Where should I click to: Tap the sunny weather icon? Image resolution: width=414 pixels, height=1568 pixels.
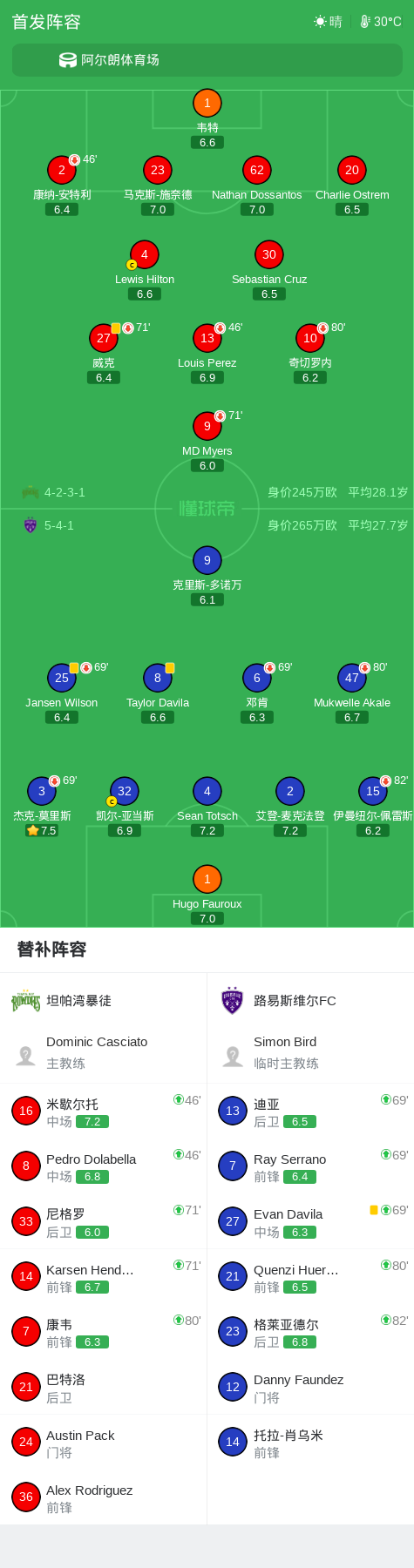pyautogui.click(x=320, y=22)
